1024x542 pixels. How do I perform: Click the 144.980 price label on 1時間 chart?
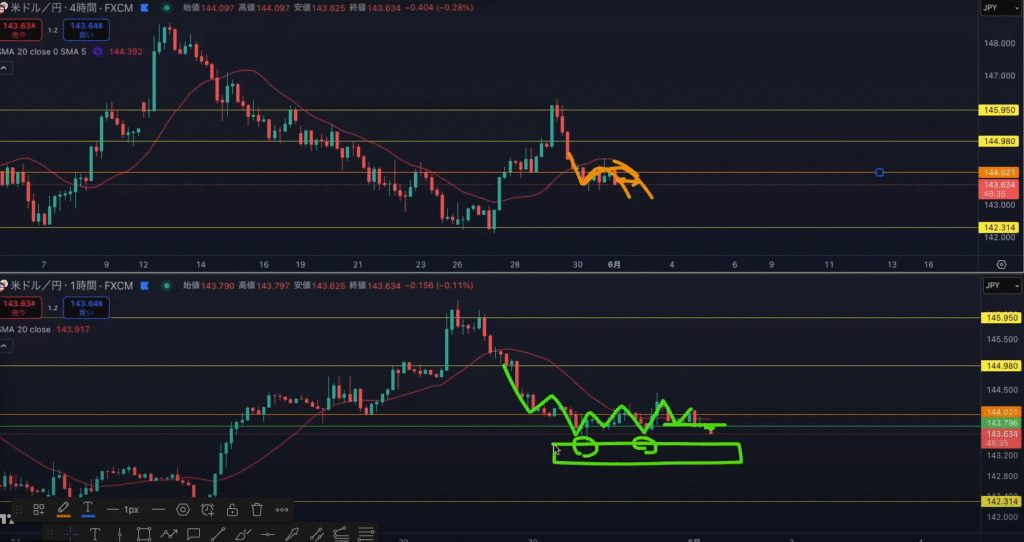click(x=1000, y=366)
